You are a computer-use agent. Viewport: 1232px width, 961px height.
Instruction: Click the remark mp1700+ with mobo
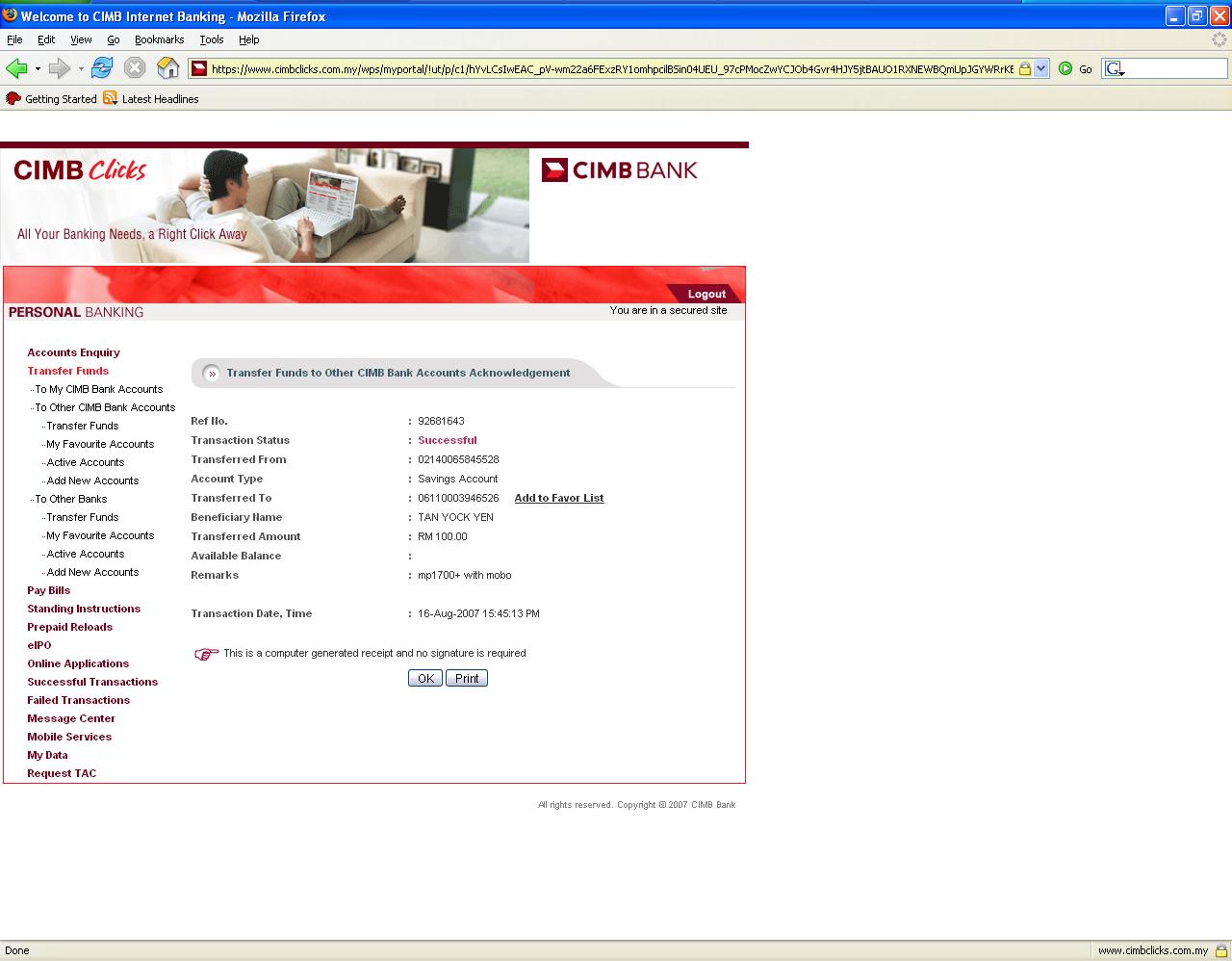coord(465,575)
